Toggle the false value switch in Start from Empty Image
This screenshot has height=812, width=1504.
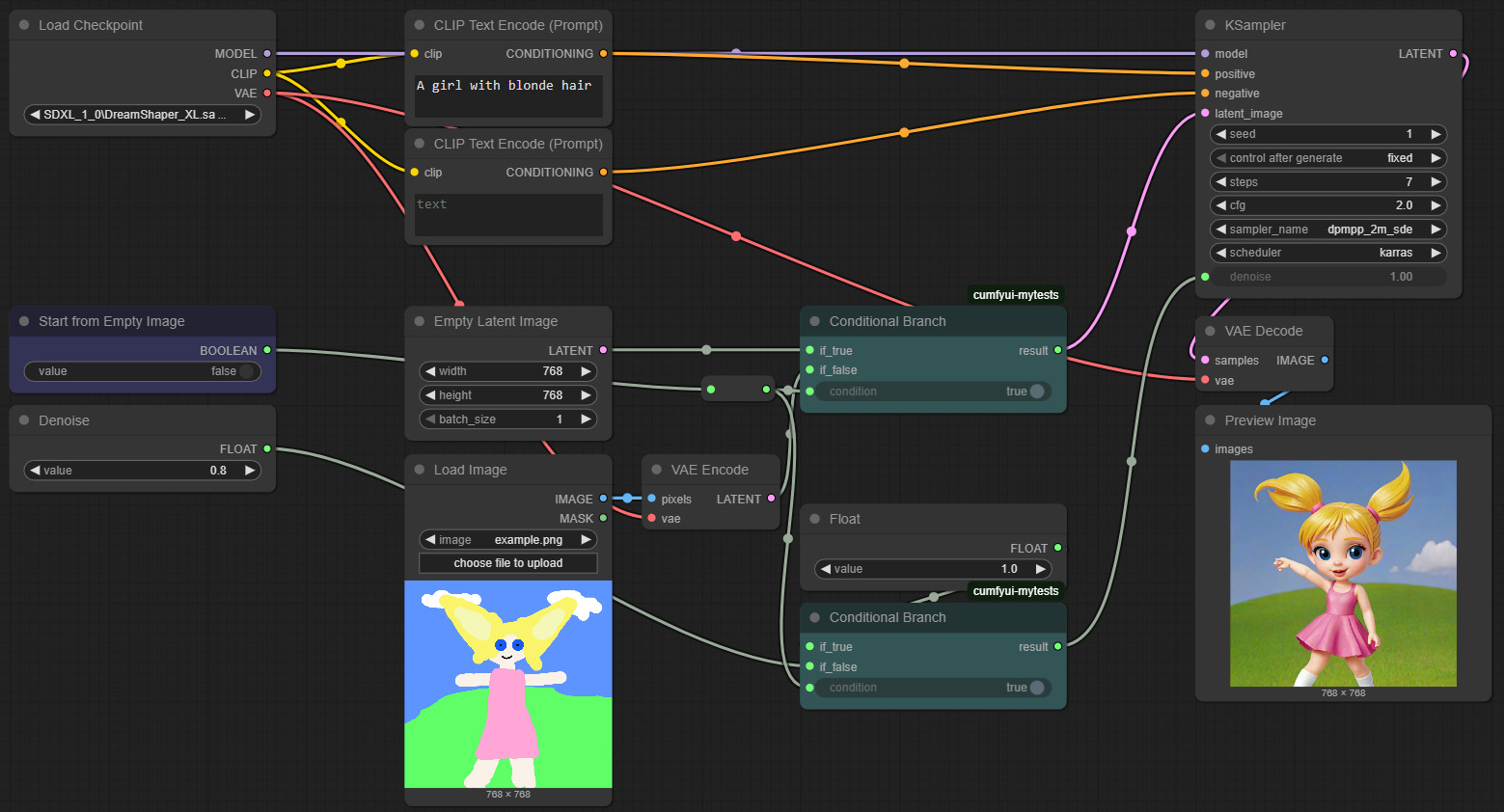(246, 371)
